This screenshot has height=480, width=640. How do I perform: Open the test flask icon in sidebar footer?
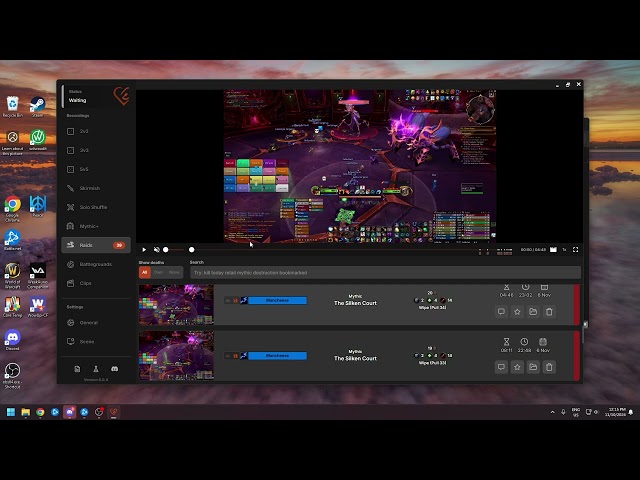click(96, 369)
